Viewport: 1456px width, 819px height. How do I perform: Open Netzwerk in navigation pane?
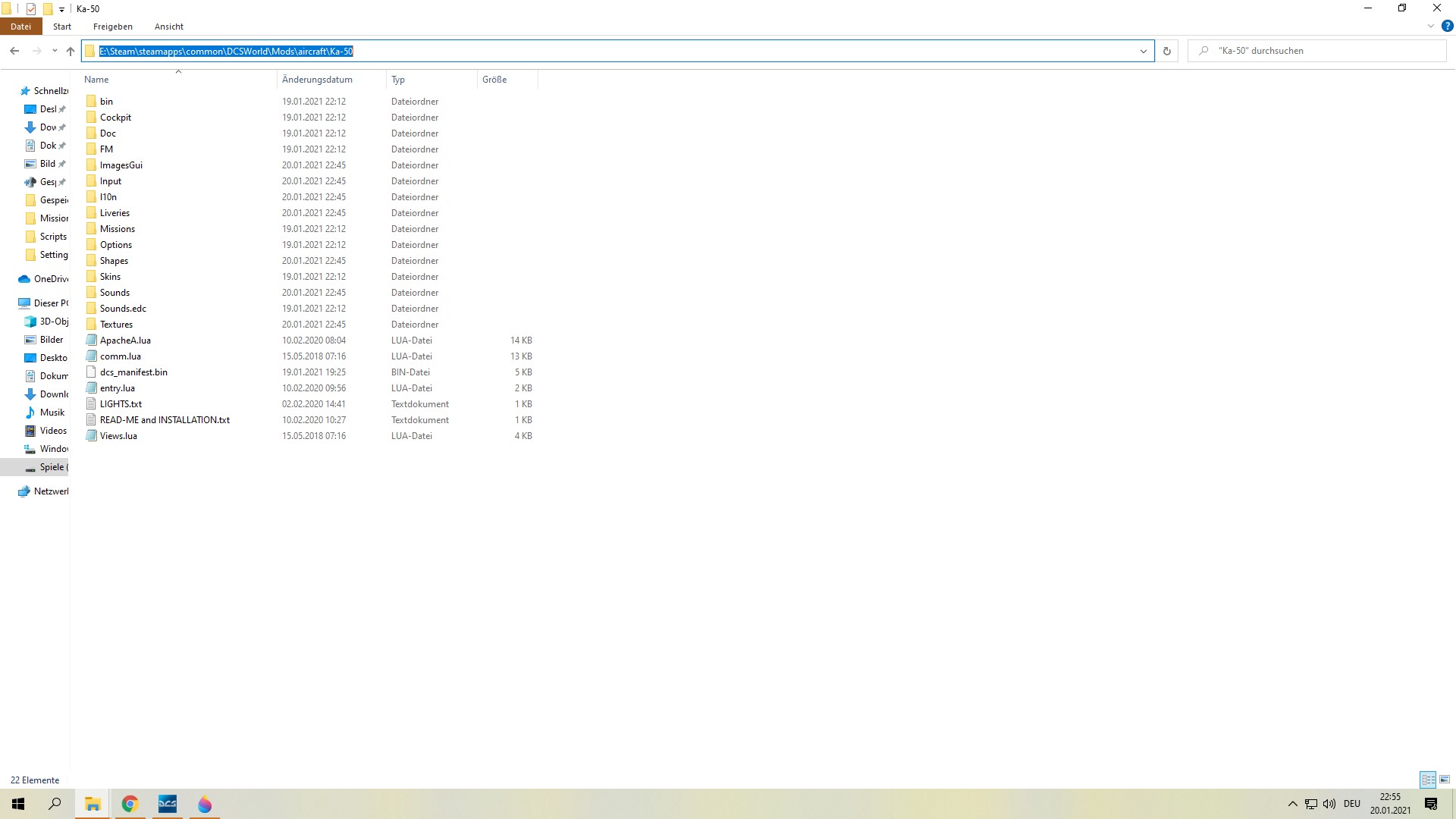43,491
